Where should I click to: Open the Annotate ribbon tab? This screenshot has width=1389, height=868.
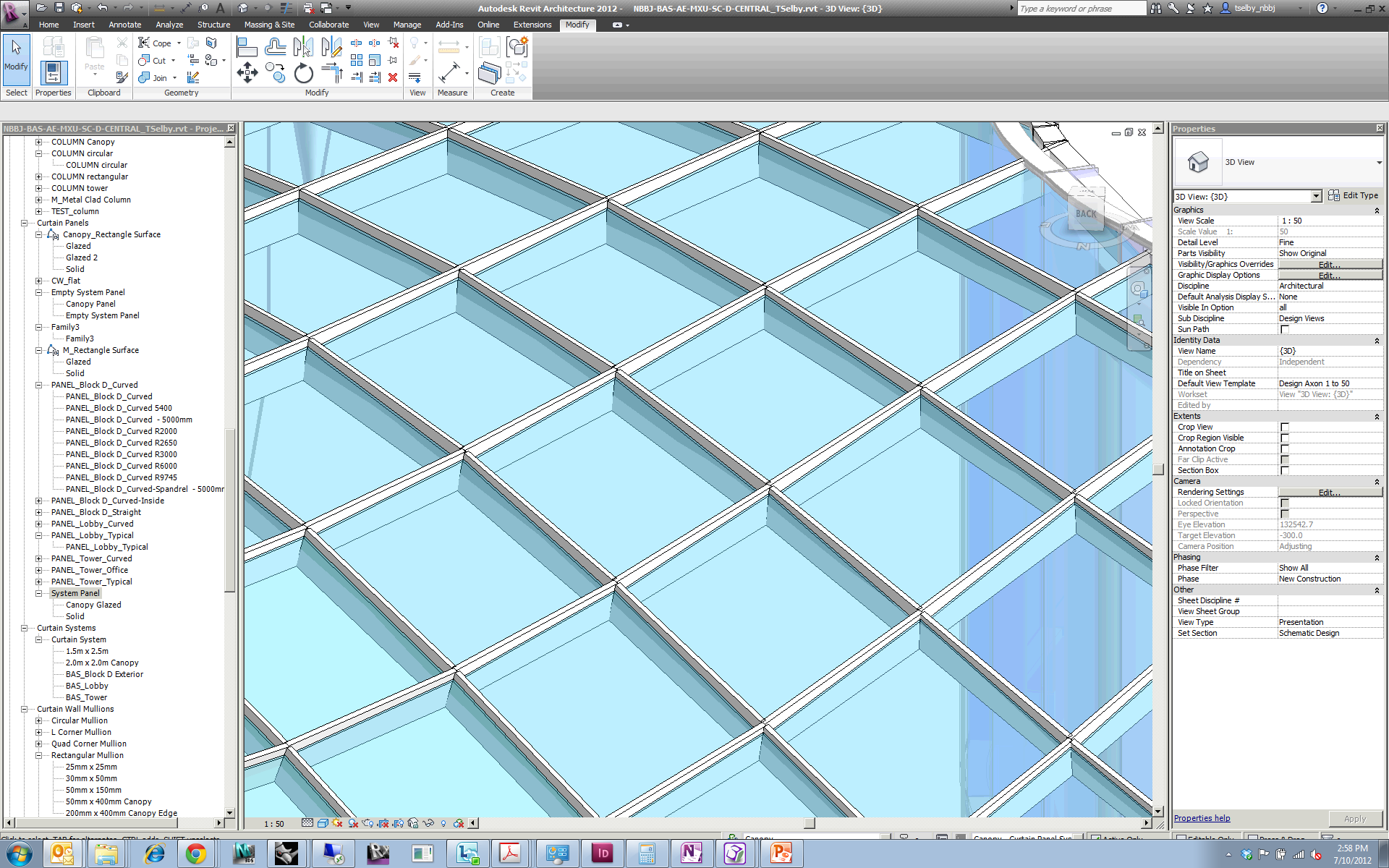(125, 25)
